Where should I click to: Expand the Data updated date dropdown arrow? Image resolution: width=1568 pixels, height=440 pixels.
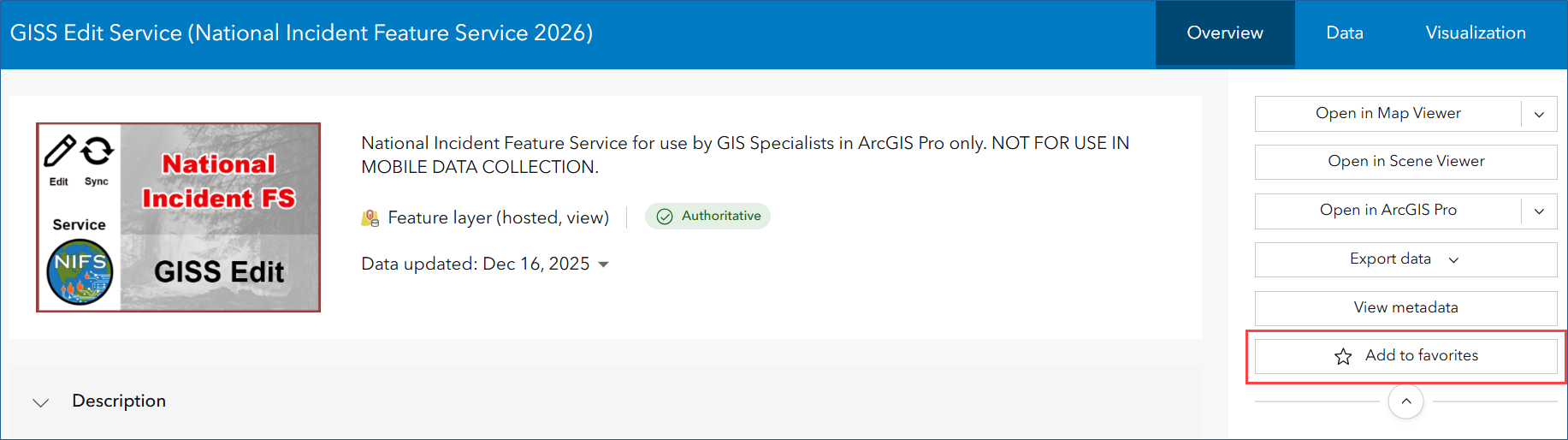click(604, 265)
